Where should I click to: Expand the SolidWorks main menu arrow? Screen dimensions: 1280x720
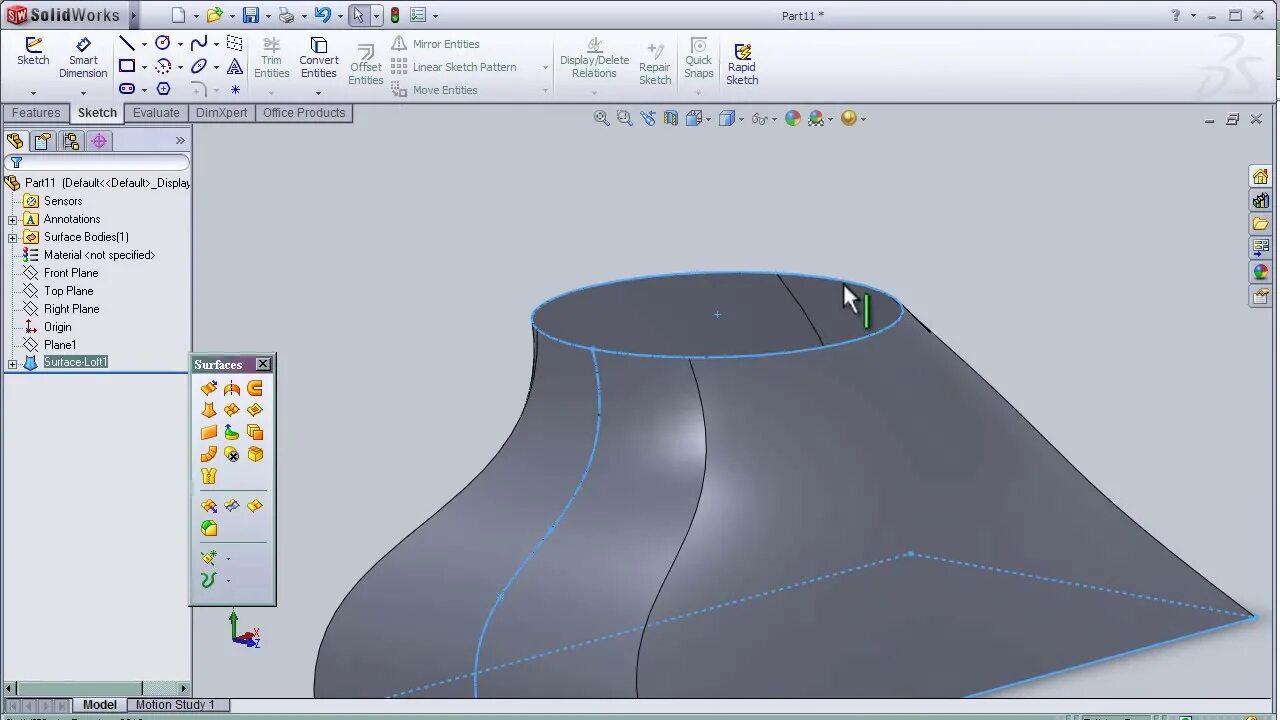133,15
